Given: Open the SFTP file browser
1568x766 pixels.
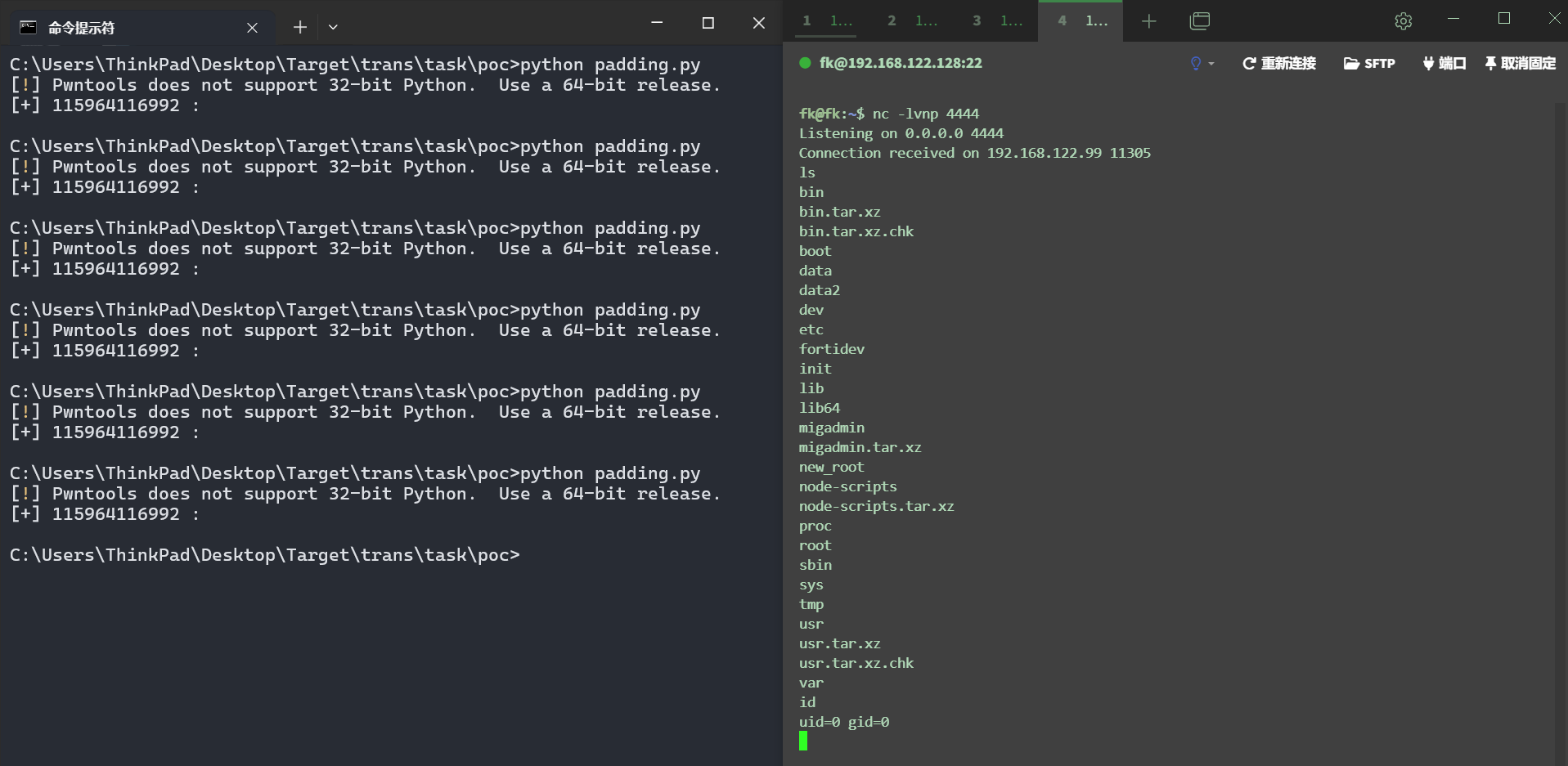Looking at the screenshot, I should point(1369,63).
